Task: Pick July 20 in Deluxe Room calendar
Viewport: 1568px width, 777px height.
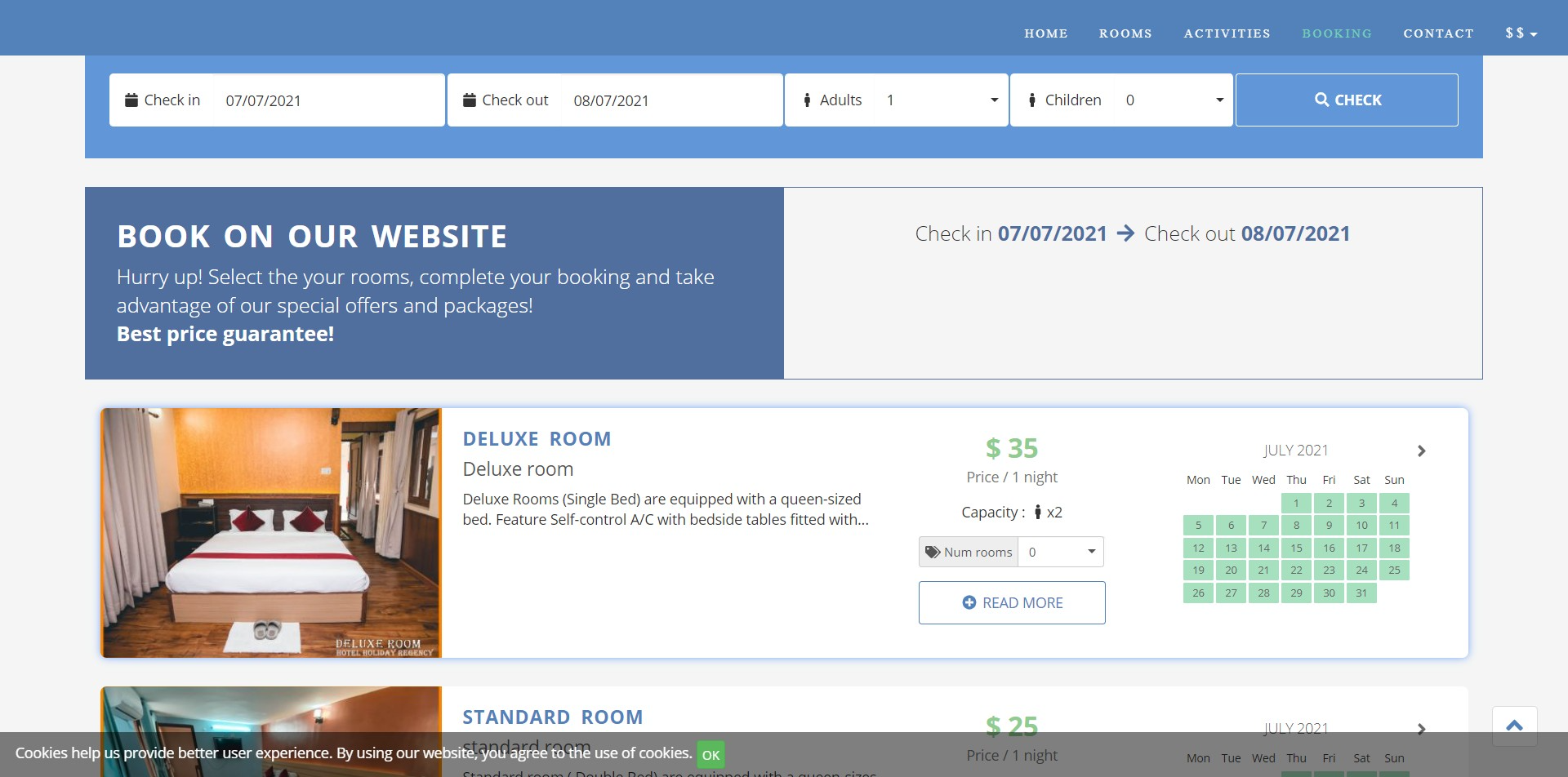Action: (1231, 571)
